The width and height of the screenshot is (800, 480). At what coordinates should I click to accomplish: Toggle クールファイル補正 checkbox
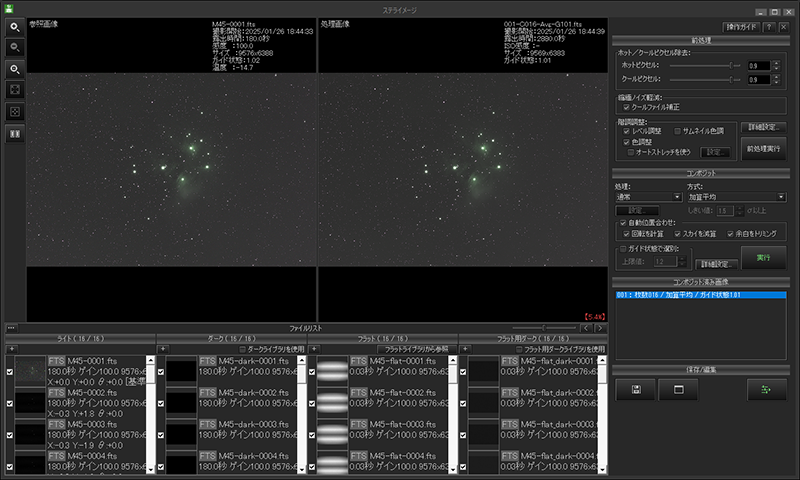[x=627, y=107]
